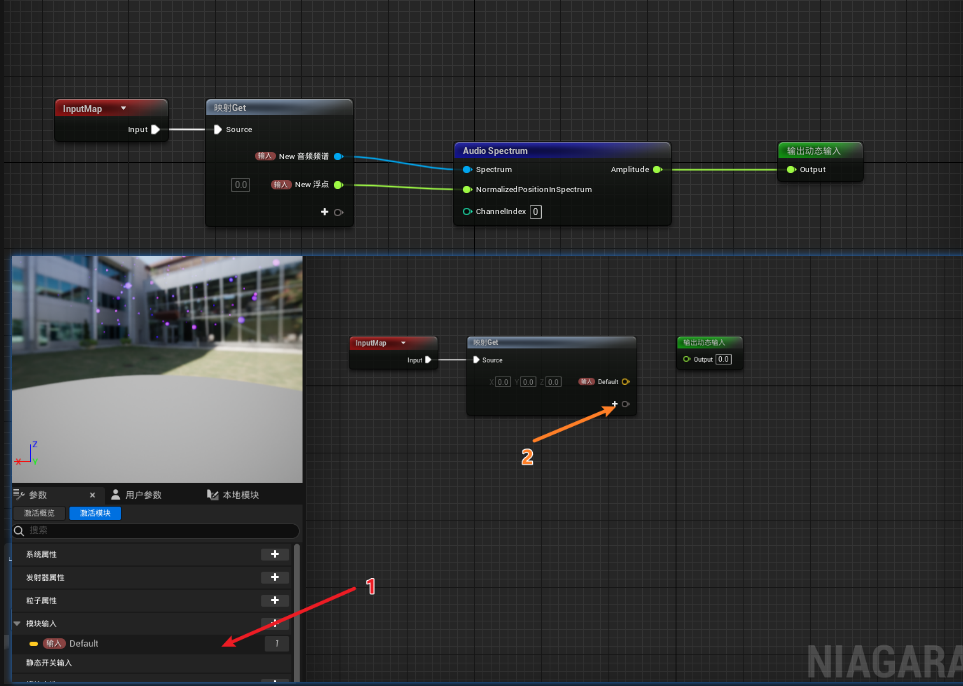Select the upper 映射Get node title
The height and width of the screenshot is (686, 963).
[230, 107]
